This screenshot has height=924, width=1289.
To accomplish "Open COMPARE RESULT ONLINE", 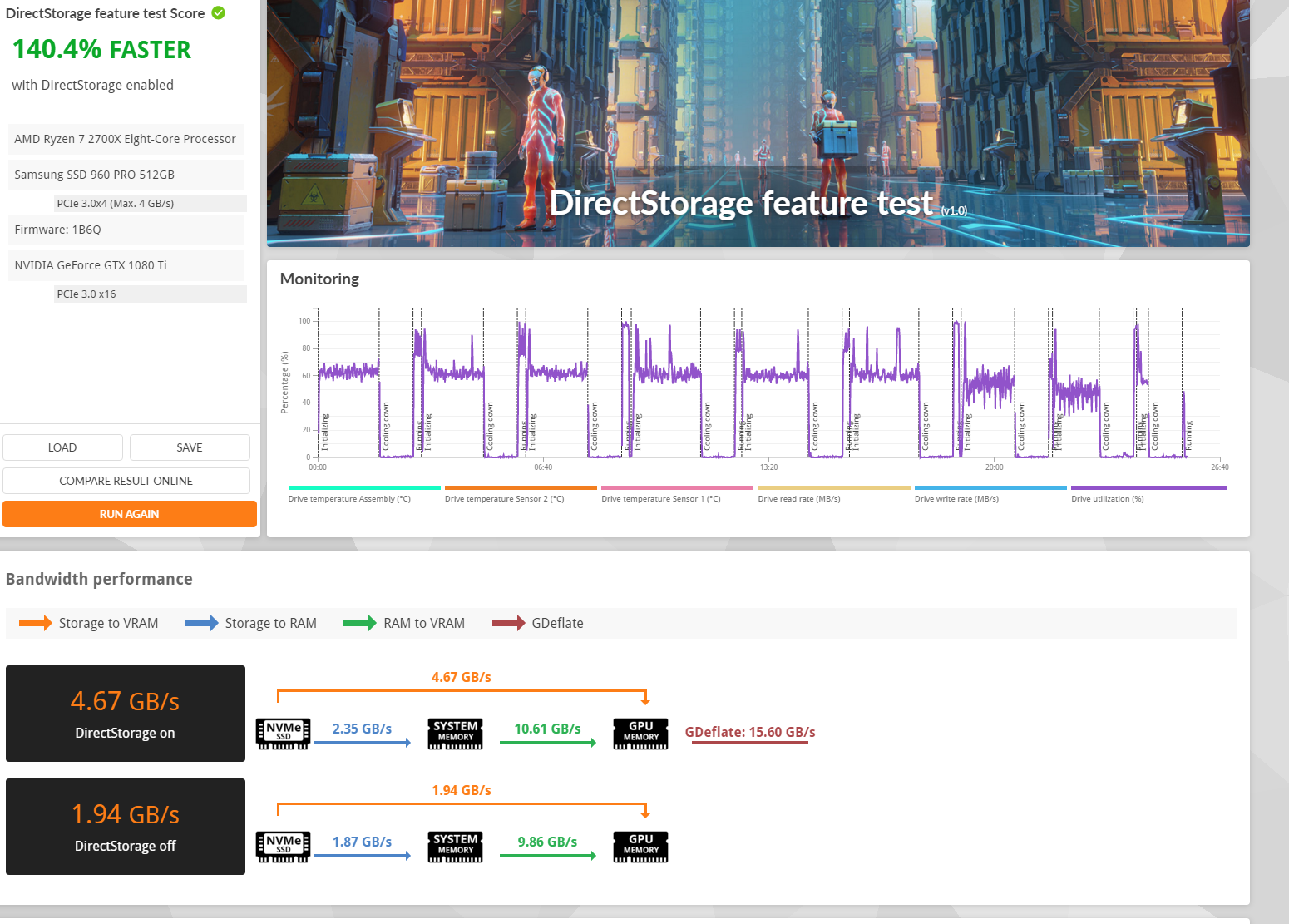I will pos(126,480).
